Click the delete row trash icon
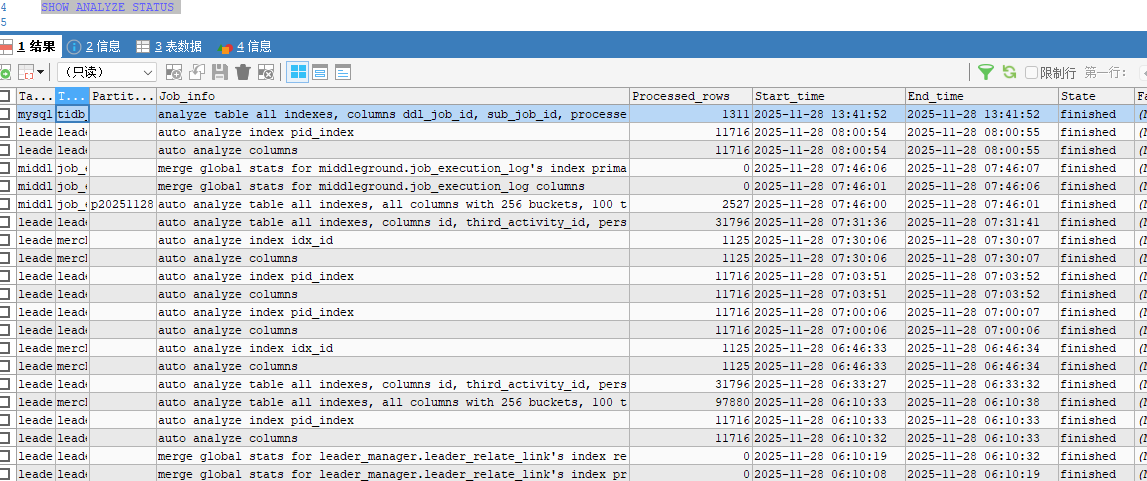The width and height of the screenshot is (1147, 481). click(x=243, y=72)
